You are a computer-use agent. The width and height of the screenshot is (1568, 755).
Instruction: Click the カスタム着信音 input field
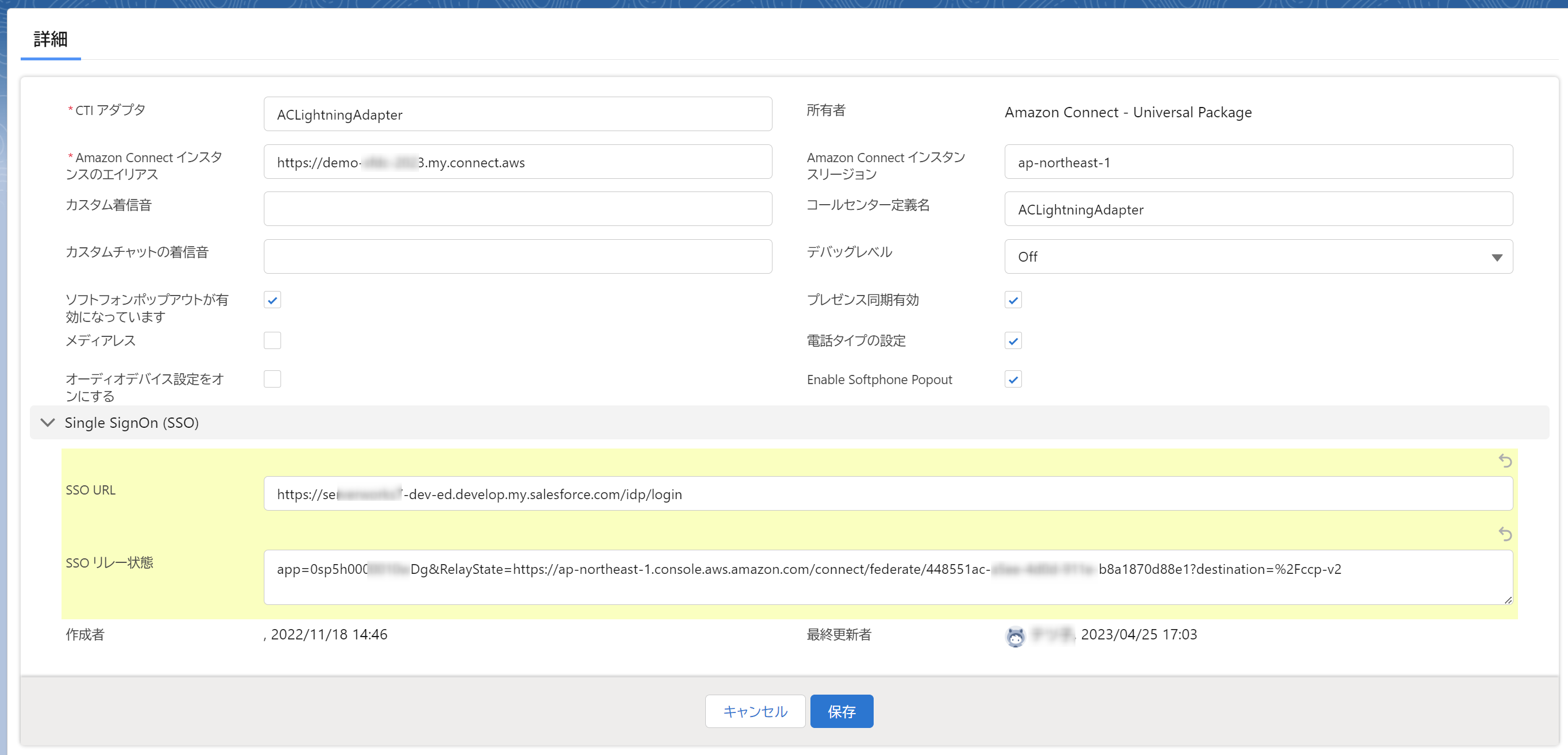point(517,209)
